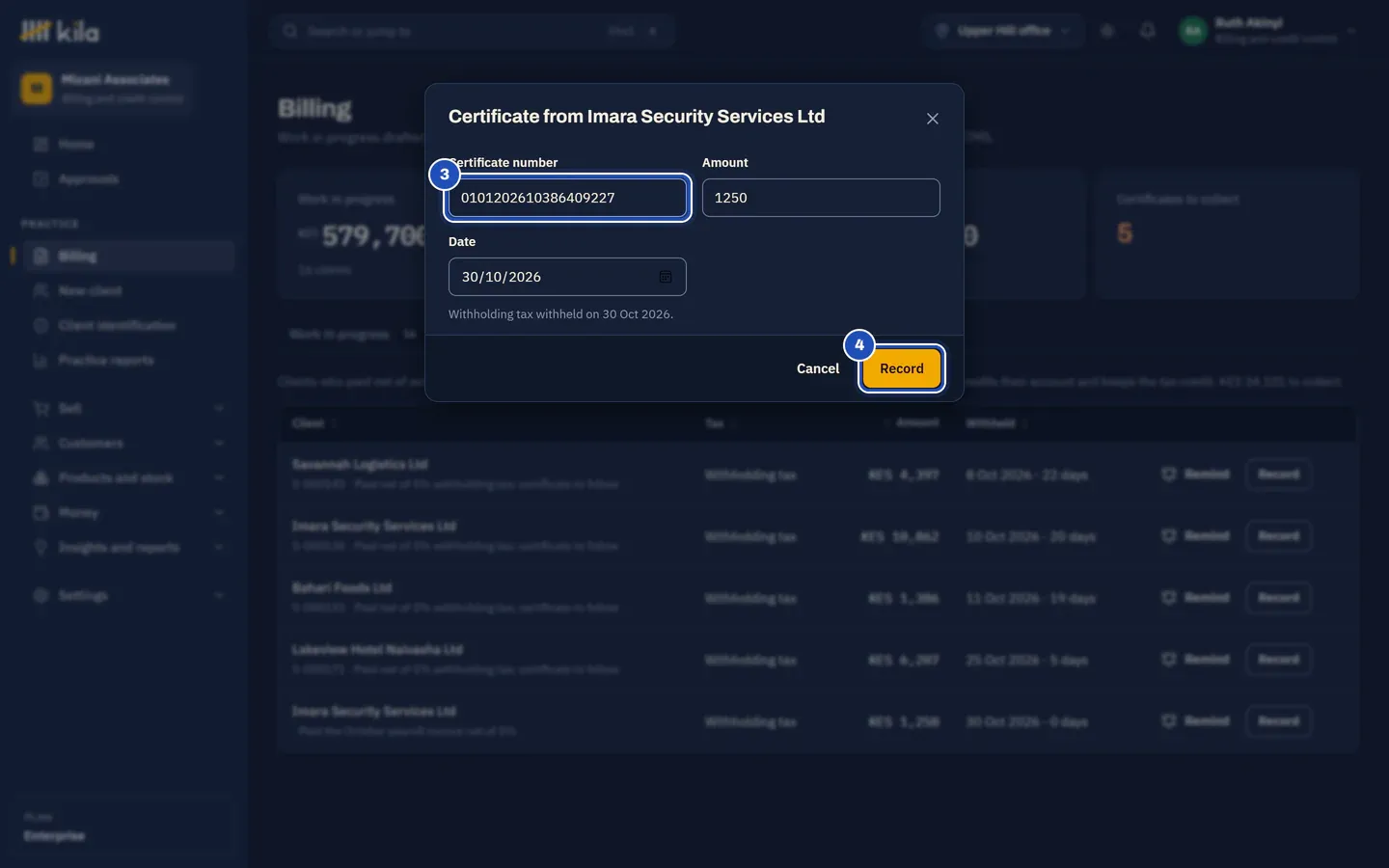Click the search bar in the header

coord(472,31)
